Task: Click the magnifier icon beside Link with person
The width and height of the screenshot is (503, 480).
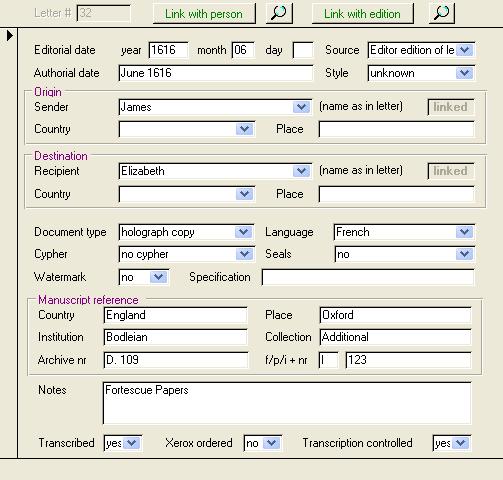Action: (x=279, y=13)
